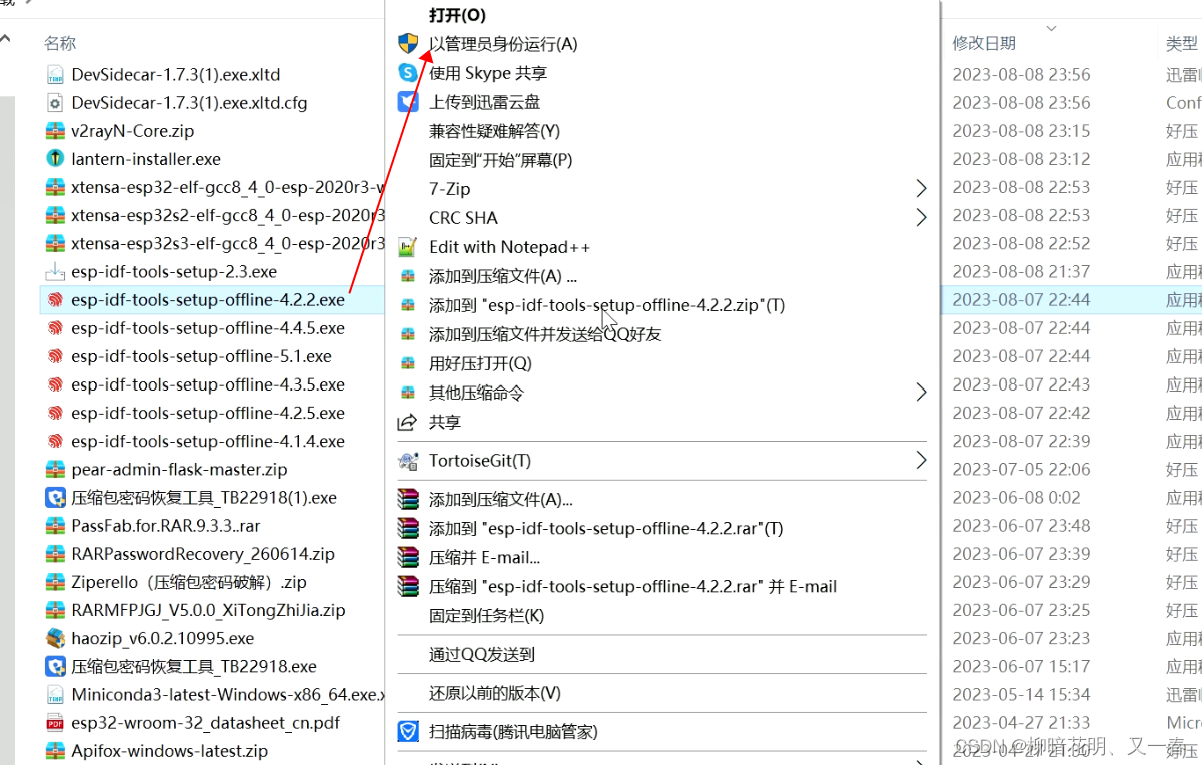Expand the TortoiseGit(T) submenu arrow
Viewport: 1202px width, 765px height.
click(921, 461)
